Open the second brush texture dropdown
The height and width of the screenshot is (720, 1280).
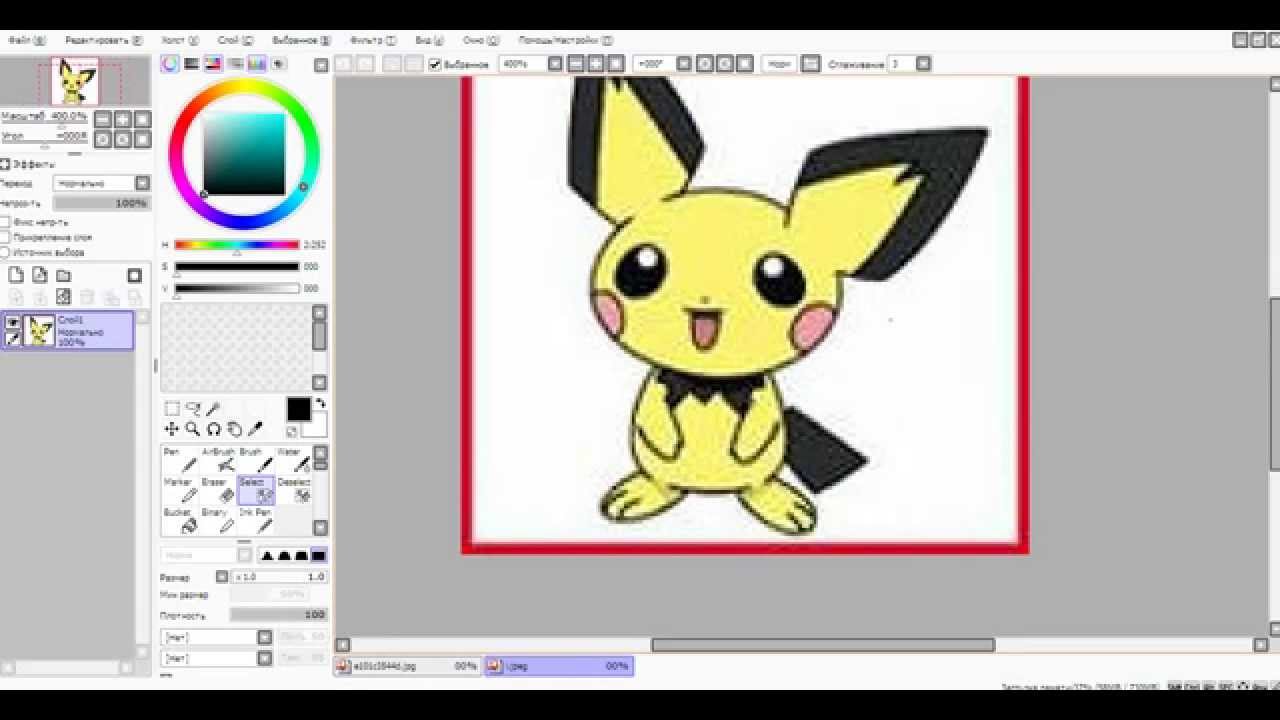click(x=264, y=658)
